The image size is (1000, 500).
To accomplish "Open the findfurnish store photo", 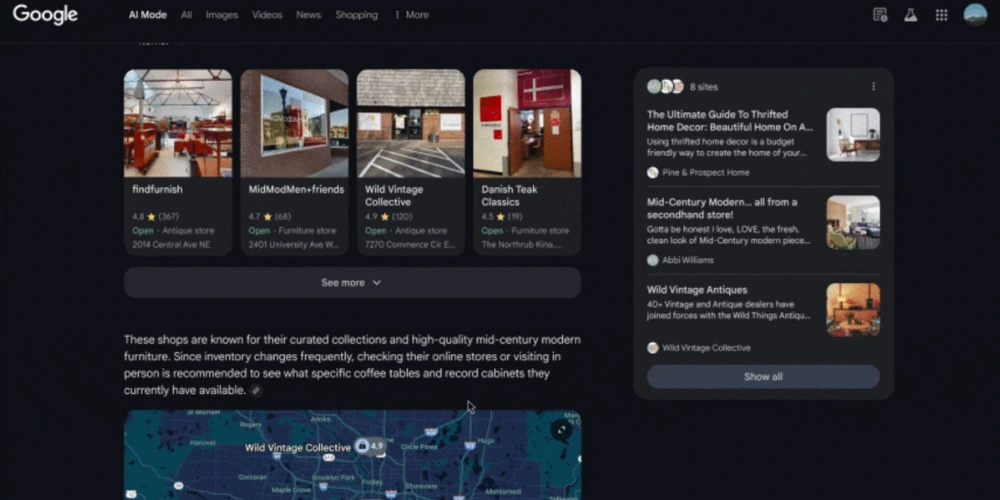I will tap(178, 123).
